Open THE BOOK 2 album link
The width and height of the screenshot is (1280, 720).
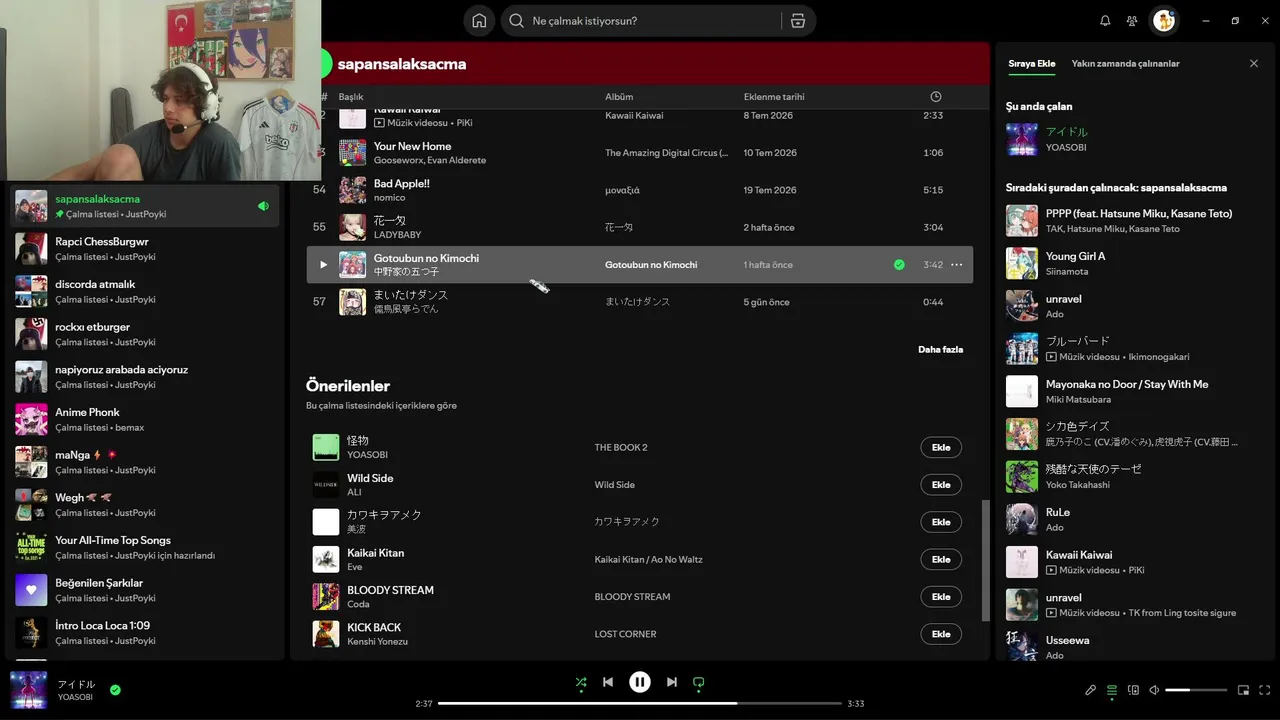point(621,447)
